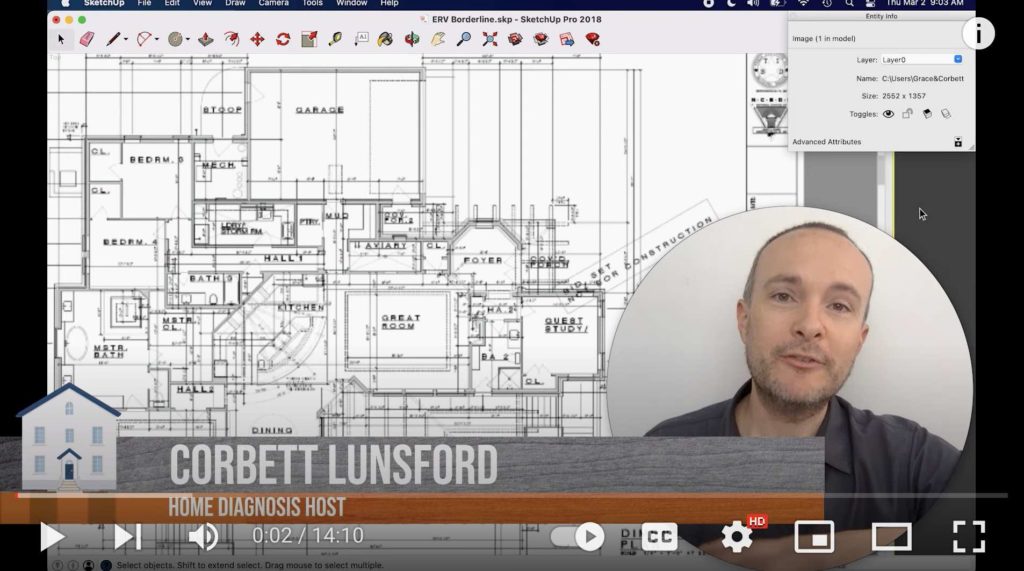This screenshot has height=571, width=1024.
Task: Activate the Push/Pull tool
Action: click(x=206, y=39)
